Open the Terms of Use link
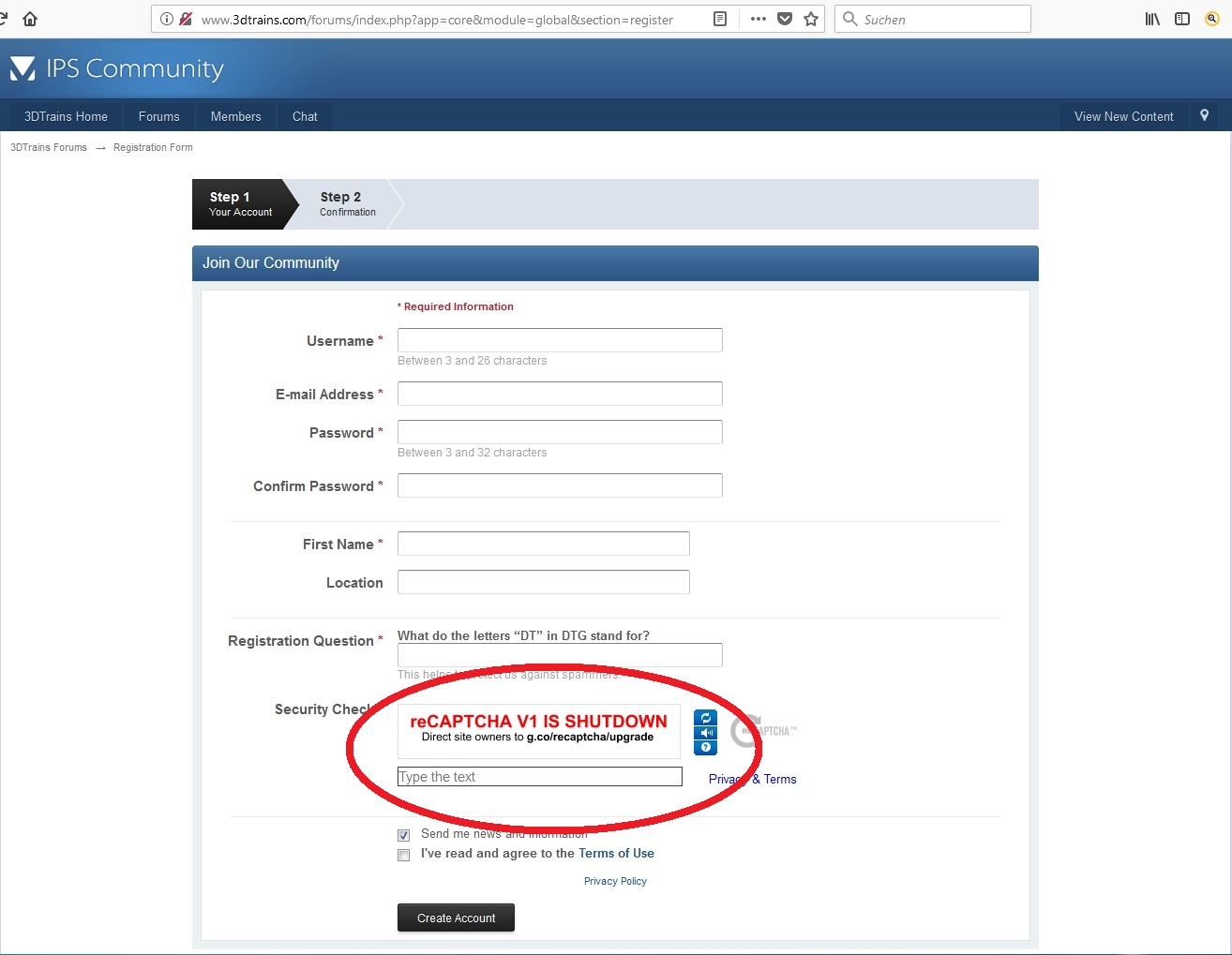 tap(616, 853)
